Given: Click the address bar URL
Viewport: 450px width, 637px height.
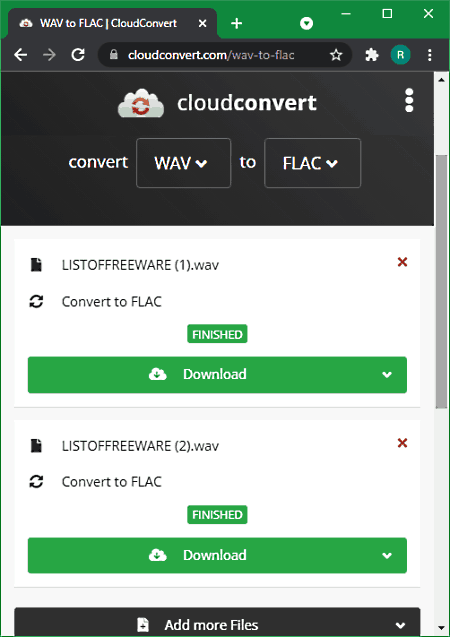Looking at the screenshot, I should (211, 55).
